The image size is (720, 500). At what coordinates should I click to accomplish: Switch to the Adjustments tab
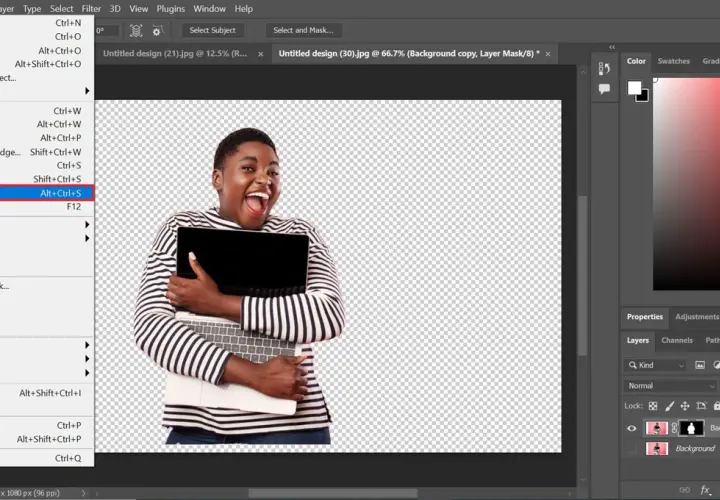pos(697,317)
